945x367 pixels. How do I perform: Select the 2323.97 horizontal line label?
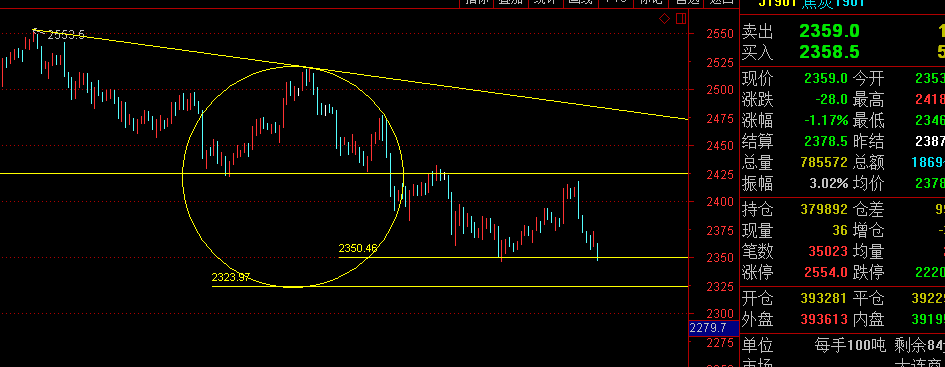click(231, 277)
